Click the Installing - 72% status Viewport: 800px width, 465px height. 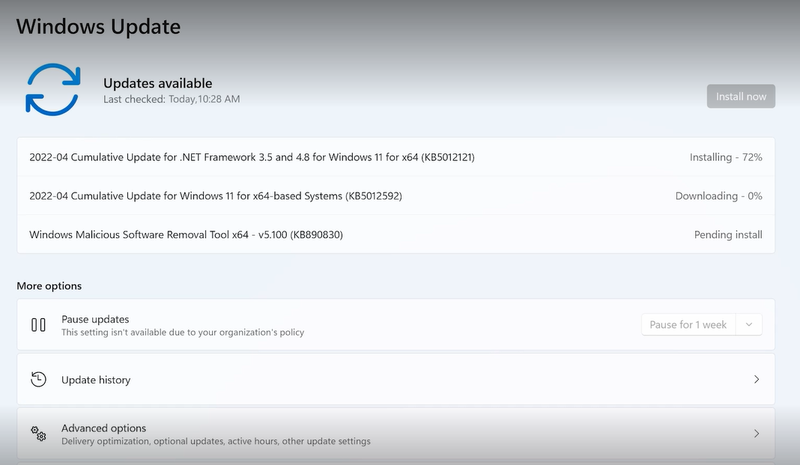pos(726,157)
